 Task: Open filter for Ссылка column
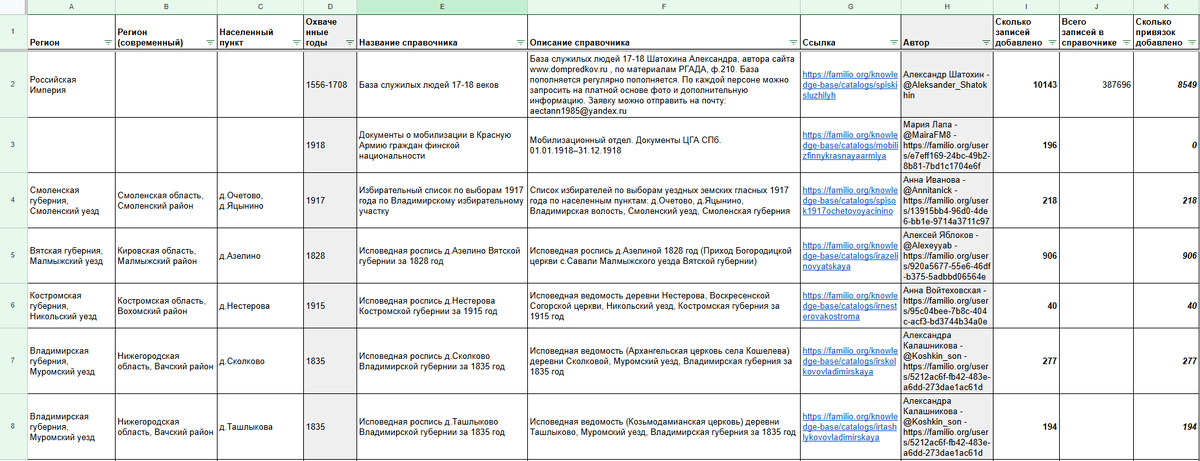click(x=891, y=43)
